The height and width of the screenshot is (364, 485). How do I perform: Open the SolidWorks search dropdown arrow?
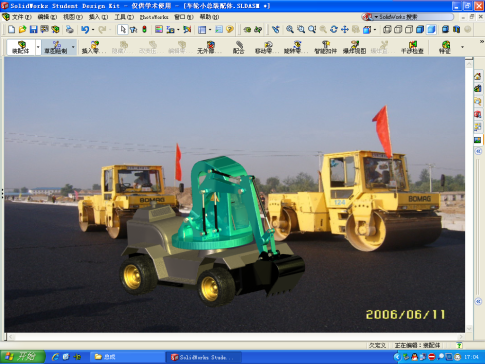pyautogui.click(x=376, y=17)
